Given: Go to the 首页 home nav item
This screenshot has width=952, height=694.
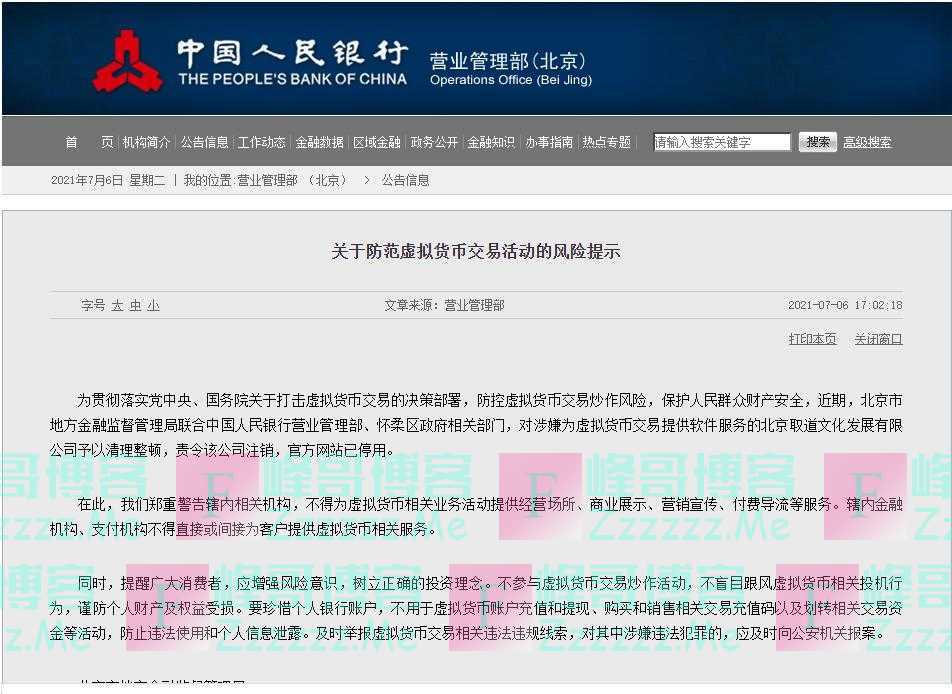Looking at the screenshot, I should (89, 142).
